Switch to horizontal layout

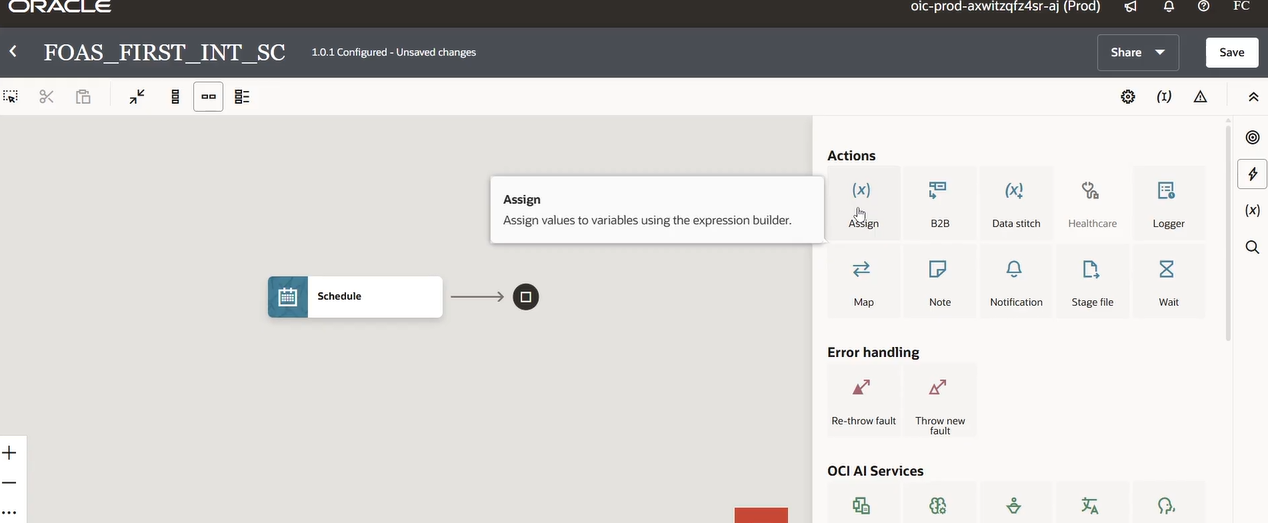coord(208,97)
